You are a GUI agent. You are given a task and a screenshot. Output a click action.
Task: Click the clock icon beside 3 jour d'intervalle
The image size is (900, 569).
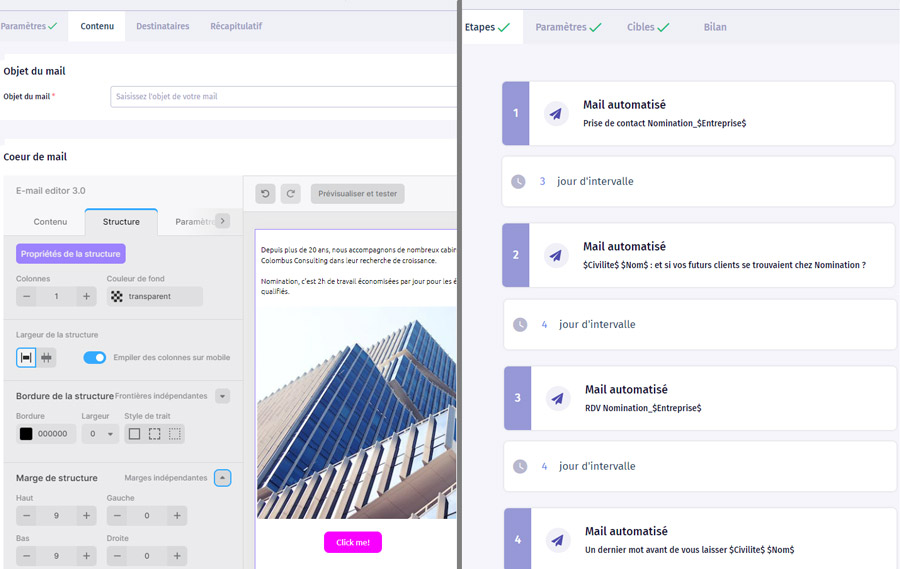[518, 182]
